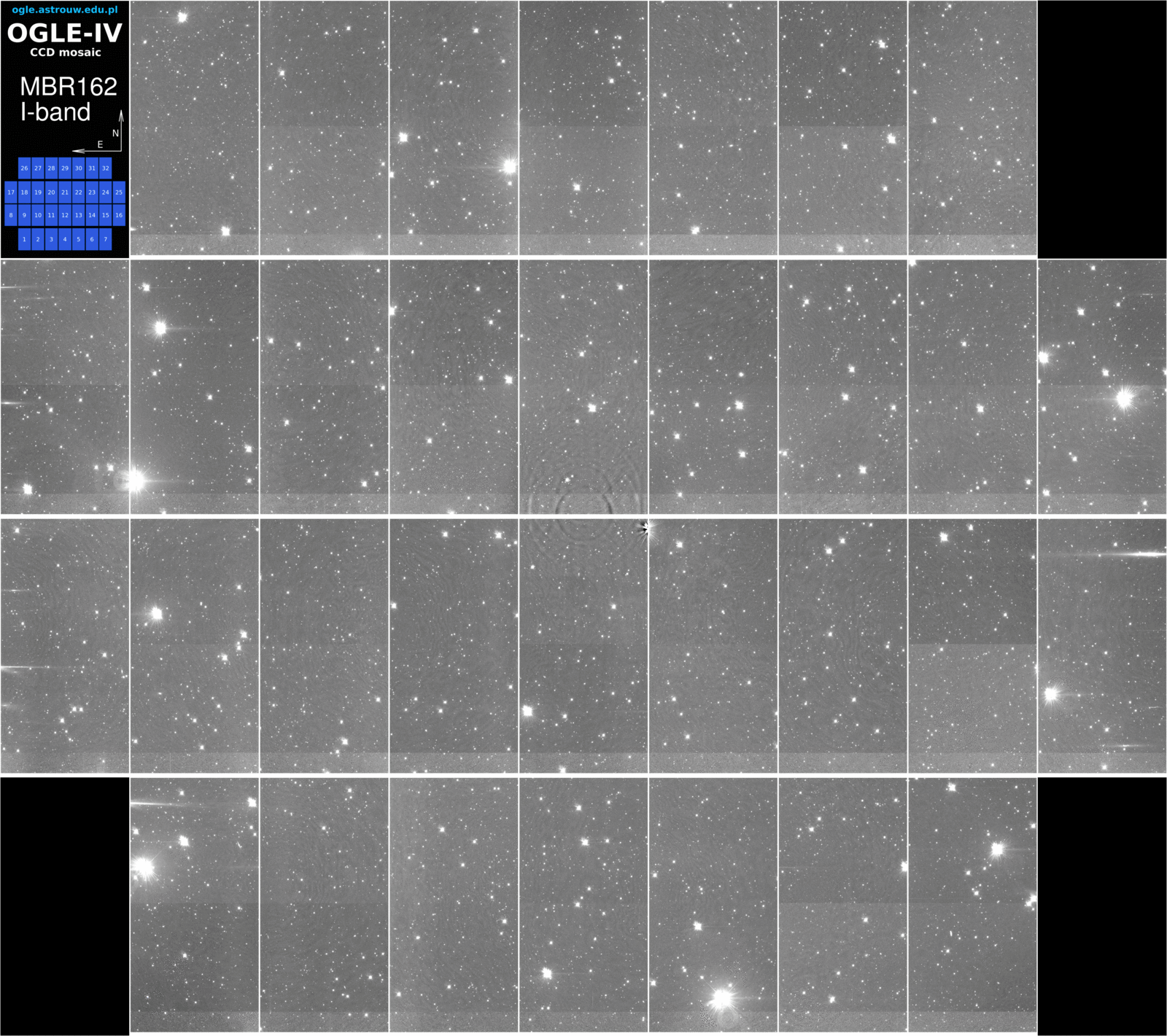
Task: Click chip 30 in the blue layout map
Action: pyautogui.click(x=78, y=168)
